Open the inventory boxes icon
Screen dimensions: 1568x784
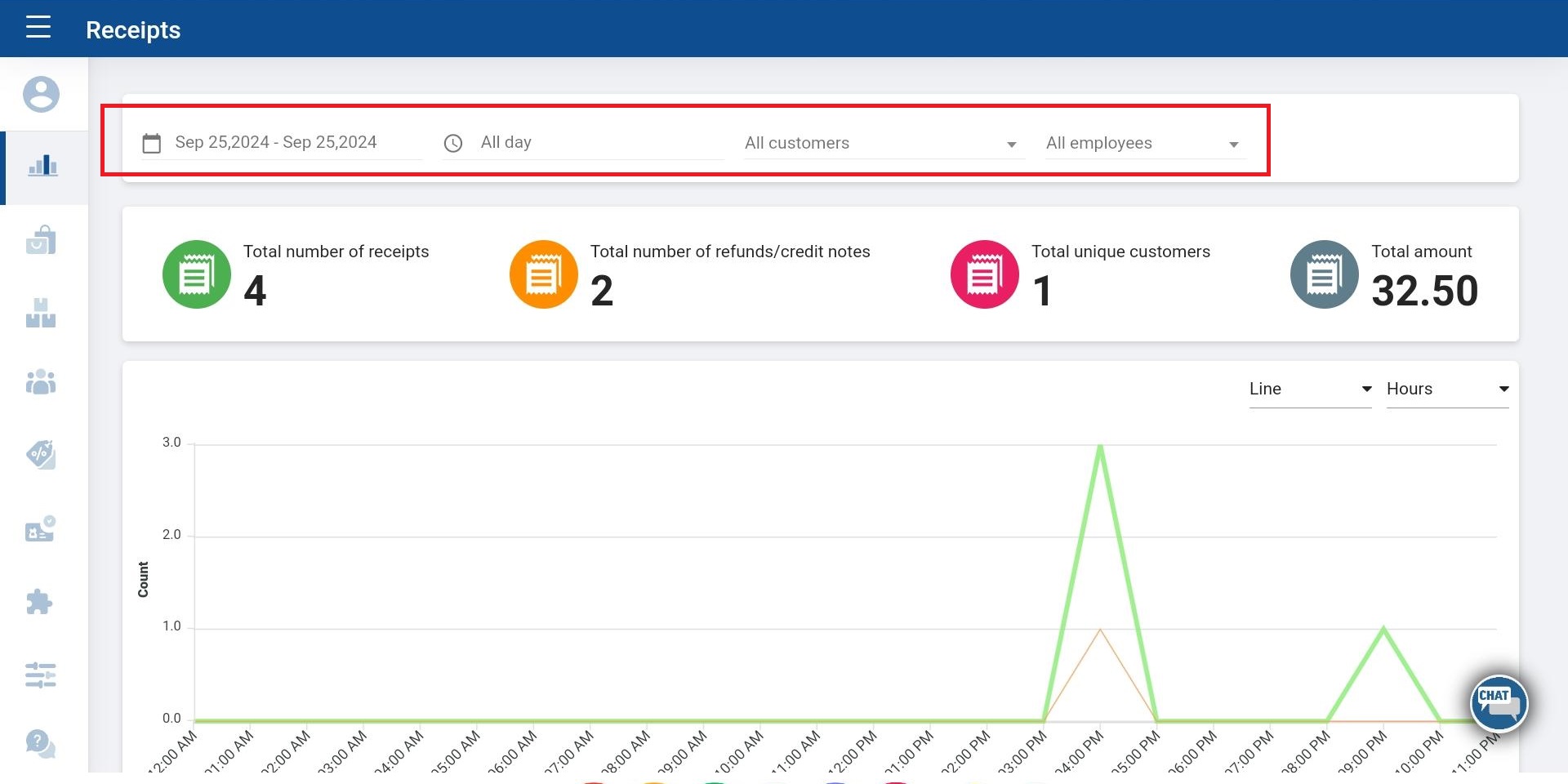[41, 313]
